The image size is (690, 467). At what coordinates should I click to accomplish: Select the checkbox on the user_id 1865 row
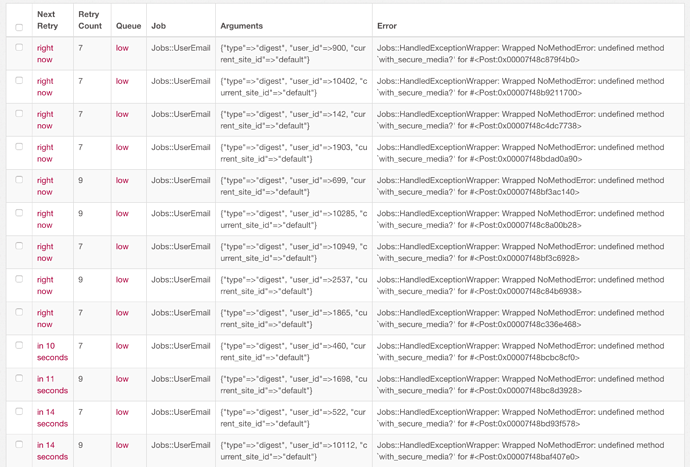(19, 312)
